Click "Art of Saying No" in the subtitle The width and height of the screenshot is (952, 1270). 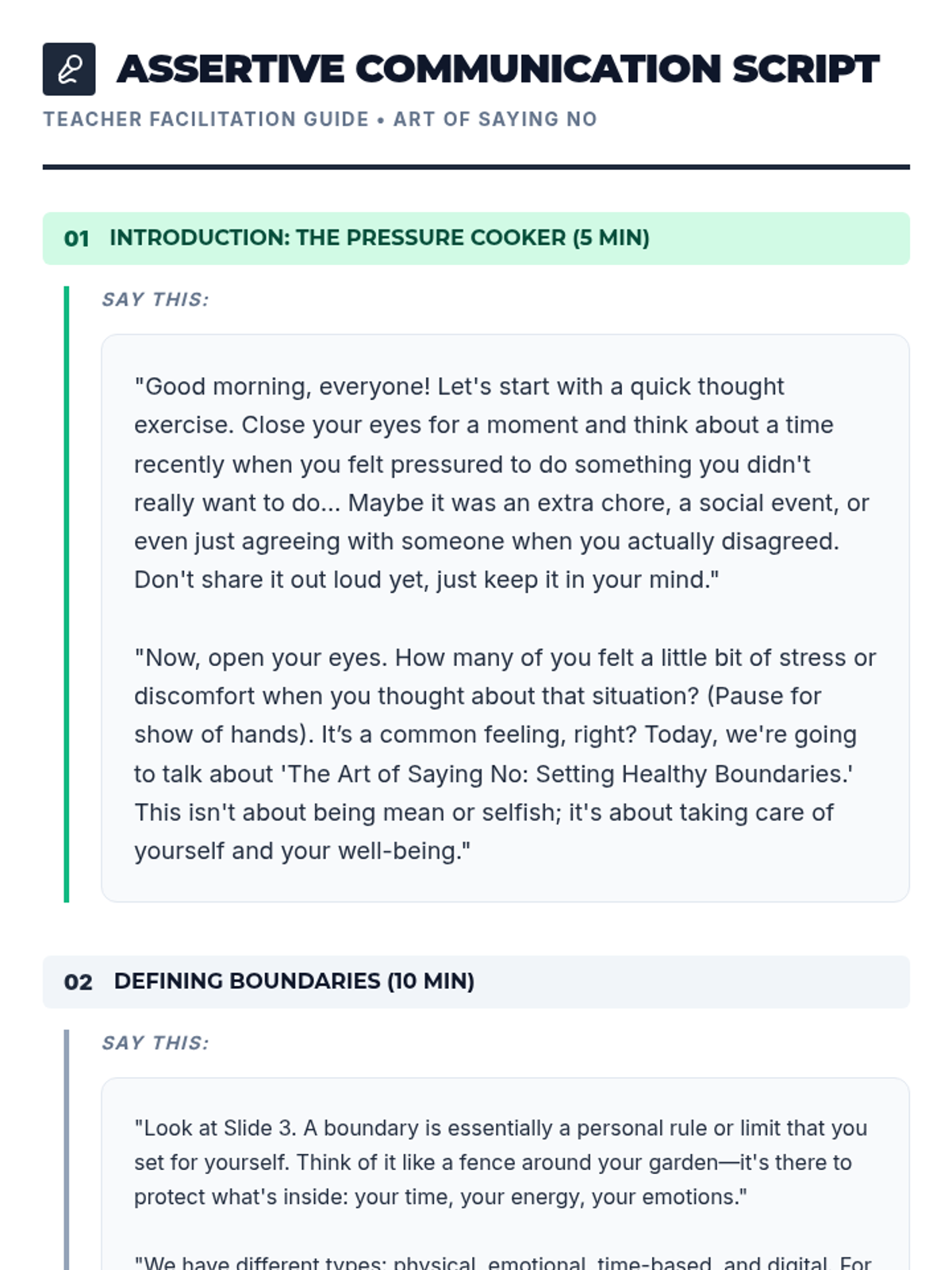[x=495, y=119]
